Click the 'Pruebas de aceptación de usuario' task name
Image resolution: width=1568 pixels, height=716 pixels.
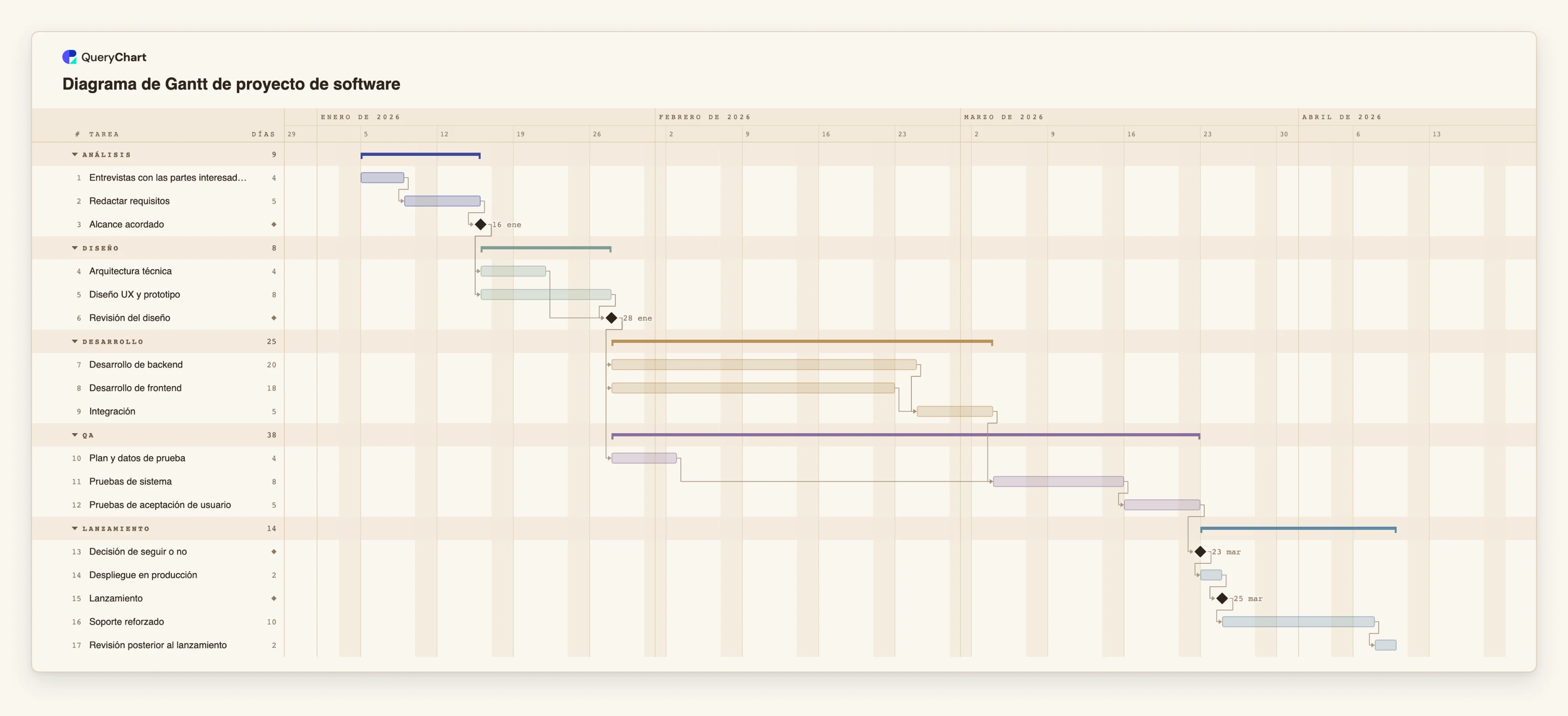160,505
